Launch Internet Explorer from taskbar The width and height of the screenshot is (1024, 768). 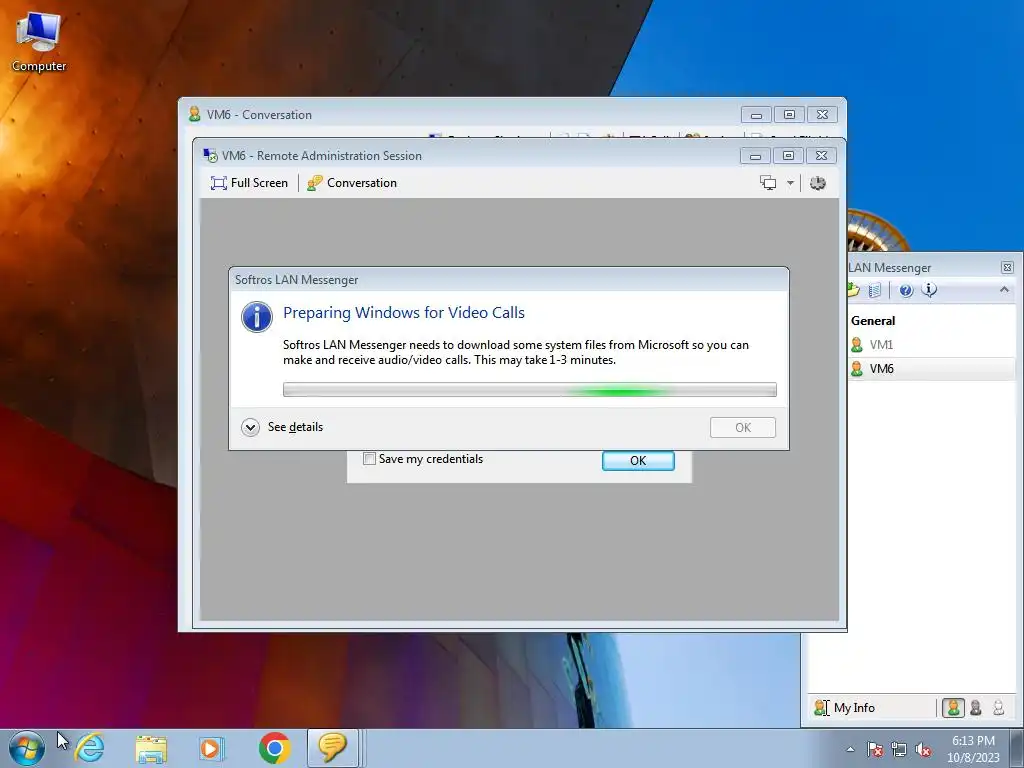[90, 748]
